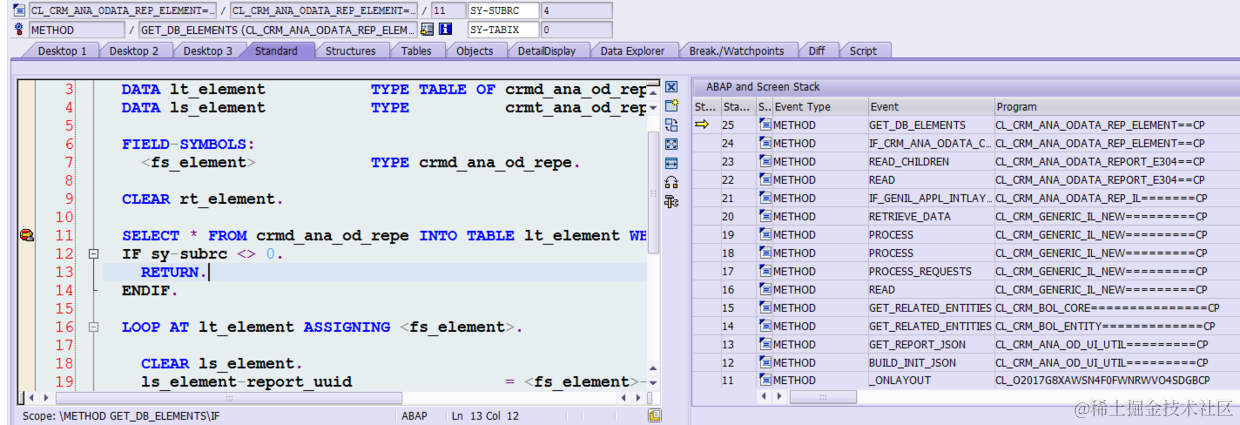The image size is (1240, 425).
Task: Click the yellow arrow on stack row 25
Action: click(x=702, y=125)
